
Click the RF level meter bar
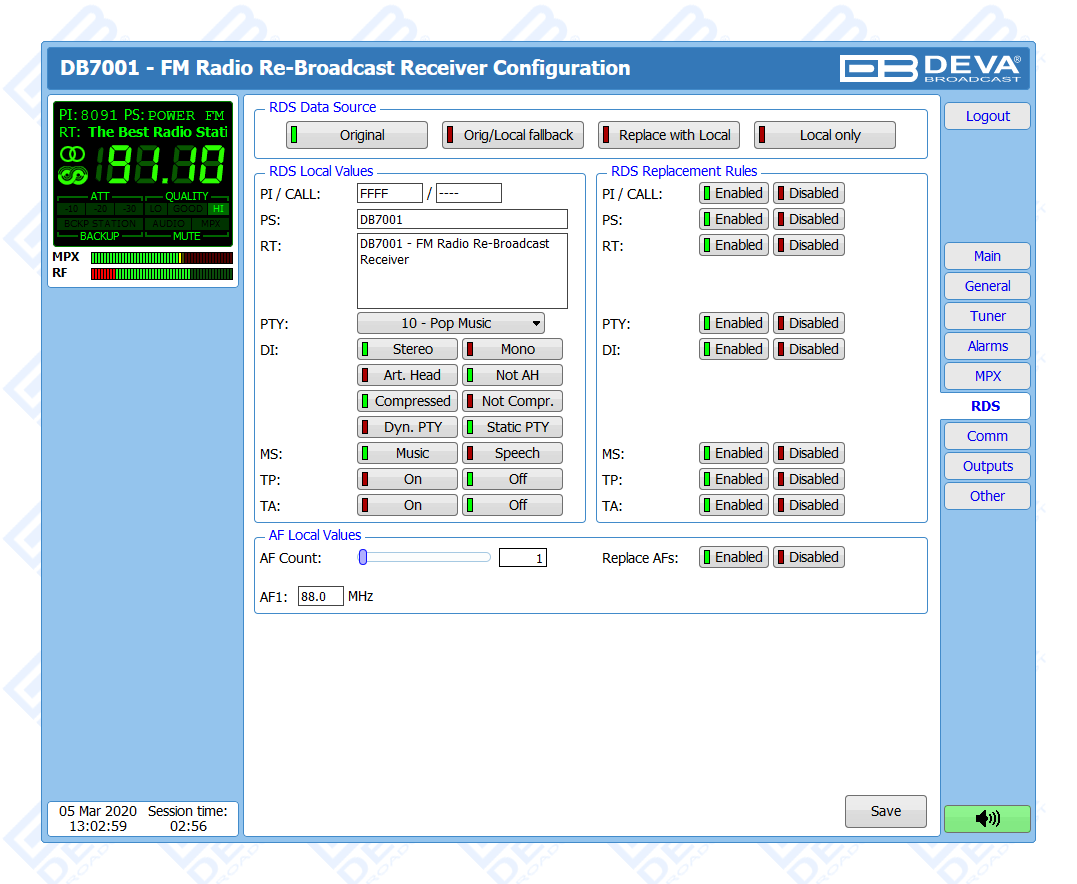[x=161, y=274]
